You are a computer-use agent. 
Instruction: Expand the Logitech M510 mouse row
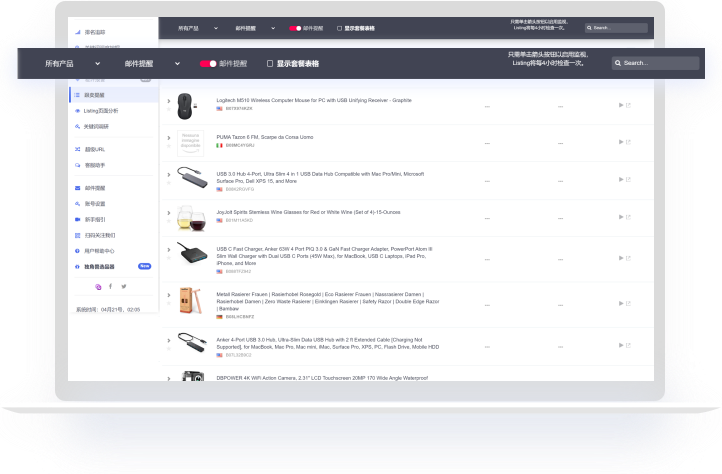coord(169,101)
